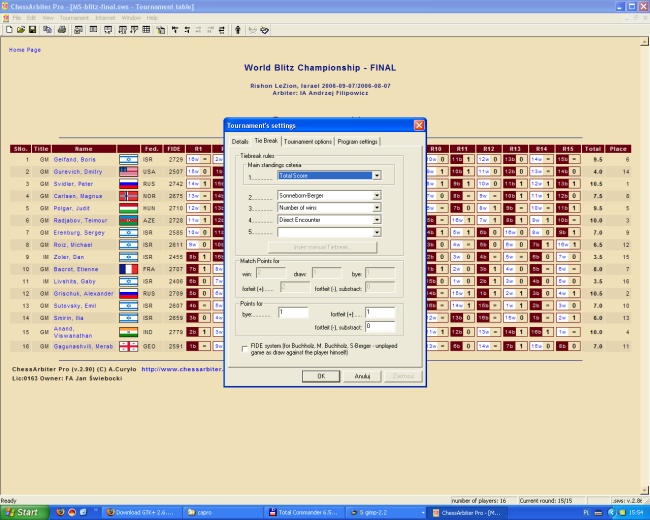The image size is (650, 520).
Task: Click the France flag in Bacrot's row
Action: pos(129,269)
